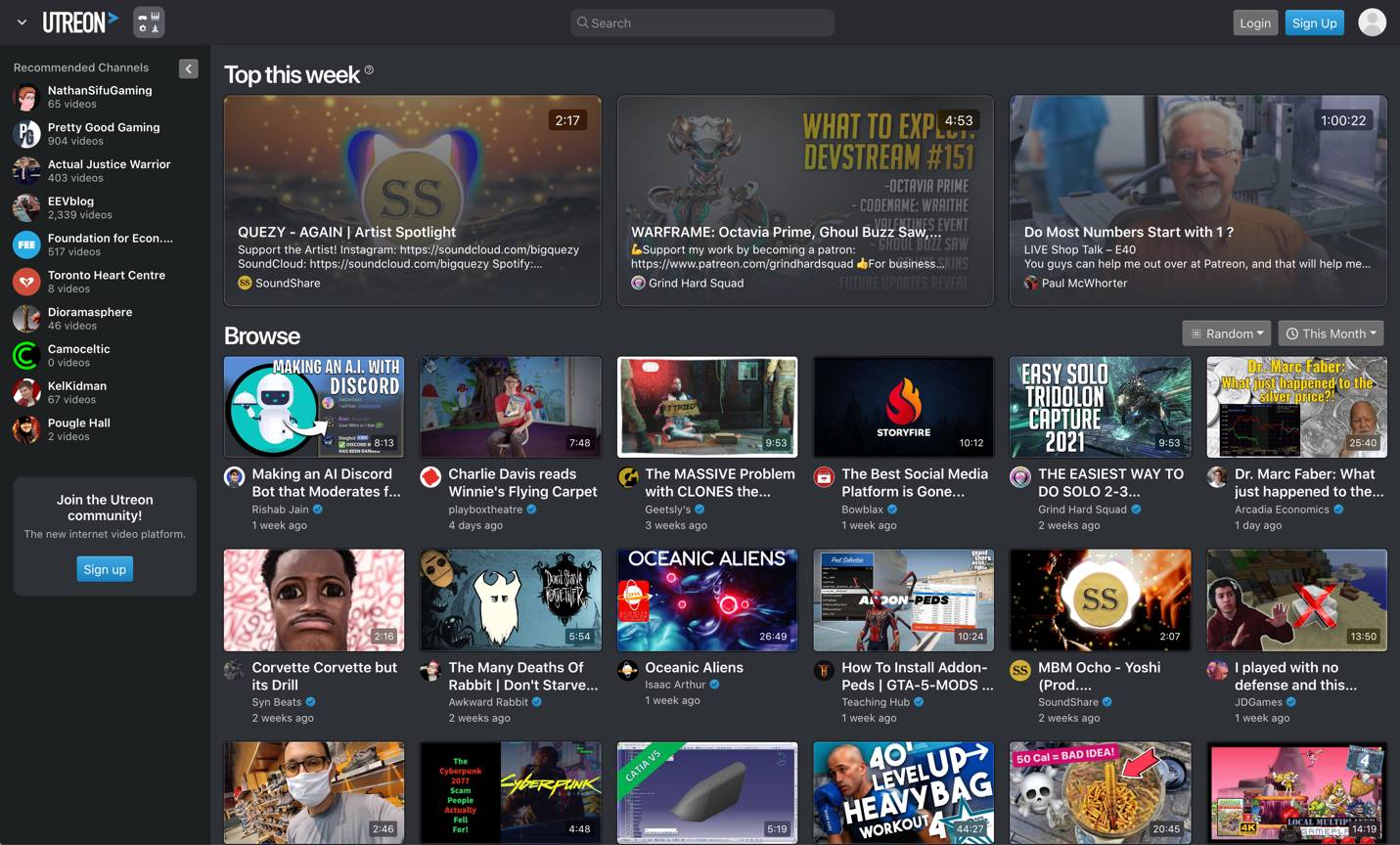The width and height of the screenshot is (1400, 845).
Task: Click Isaac Arthur channel avatar
Action: (628, 671)
